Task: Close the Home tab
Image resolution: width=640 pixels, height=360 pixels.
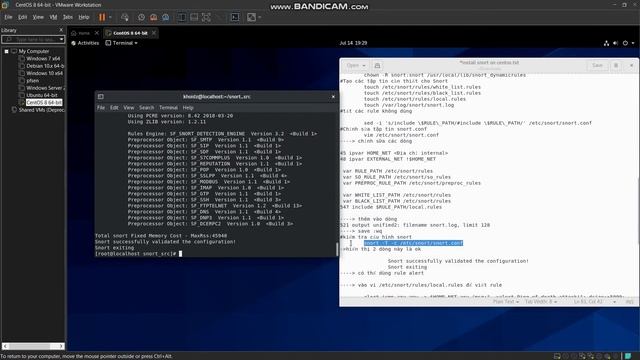Action: (x=97, y=33)
